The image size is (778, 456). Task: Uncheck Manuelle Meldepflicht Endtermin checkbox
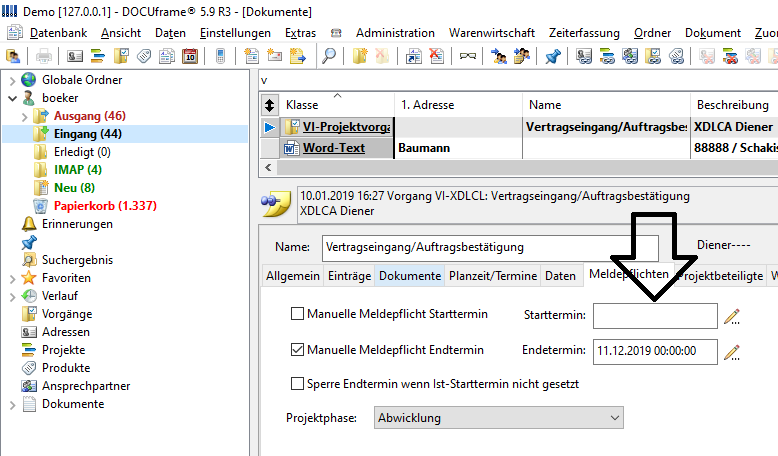(297, 350)
